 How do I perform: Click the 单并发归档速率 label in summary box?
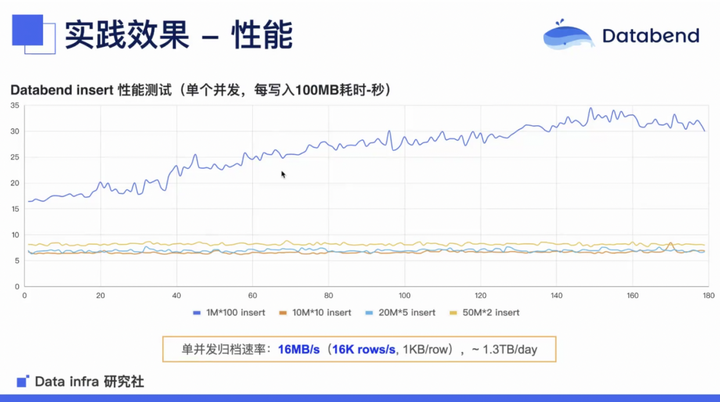224,350
